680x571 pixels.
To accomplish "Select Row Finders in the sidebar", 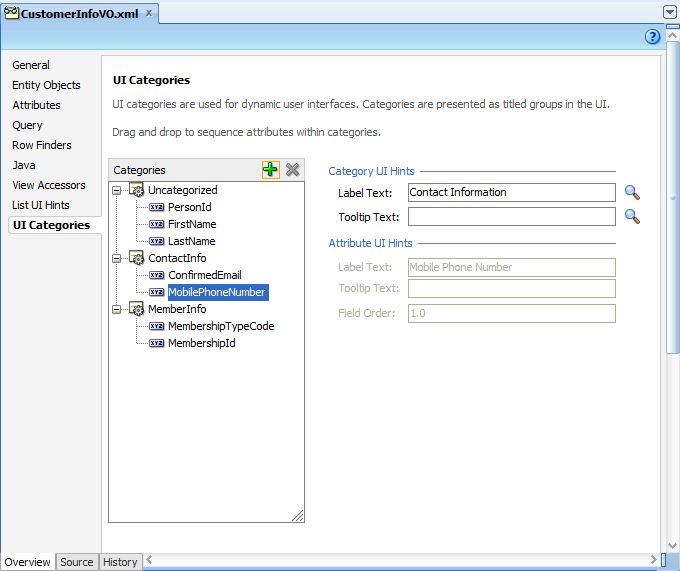I will [x=42, y=145].
